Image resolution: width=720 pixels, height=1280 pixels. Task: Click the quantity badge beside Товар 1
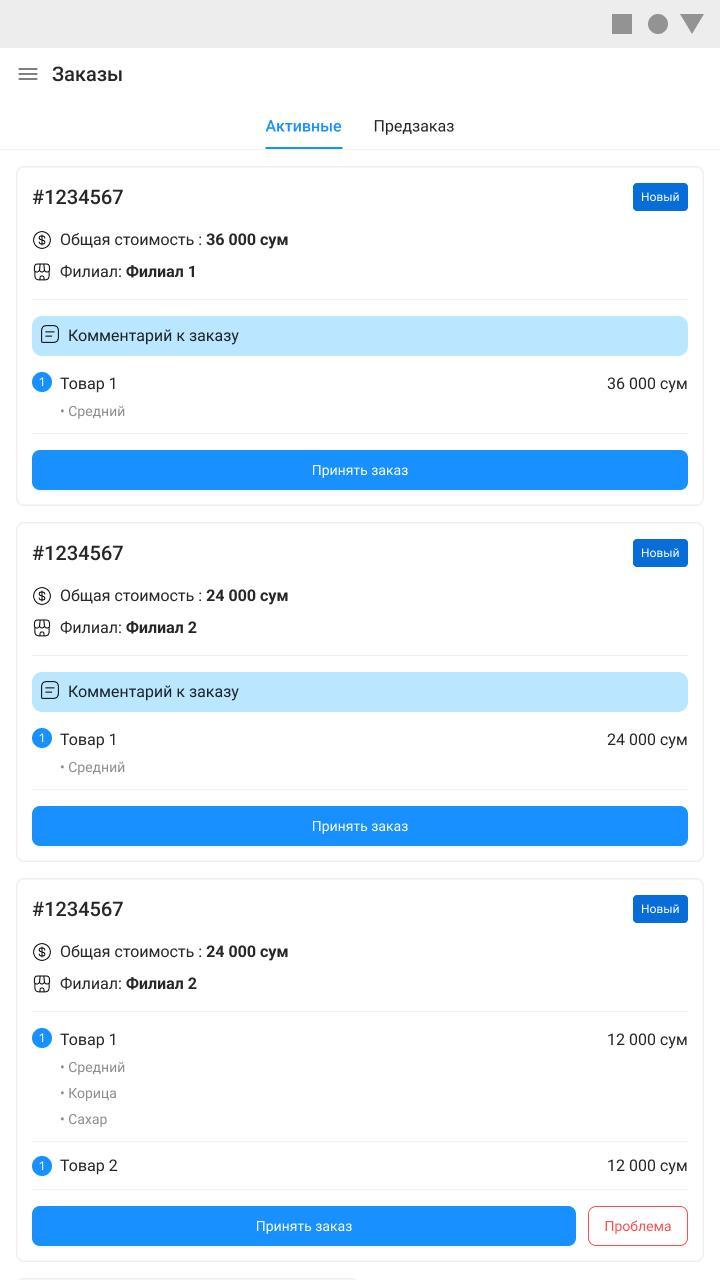[x=42, y=382]
